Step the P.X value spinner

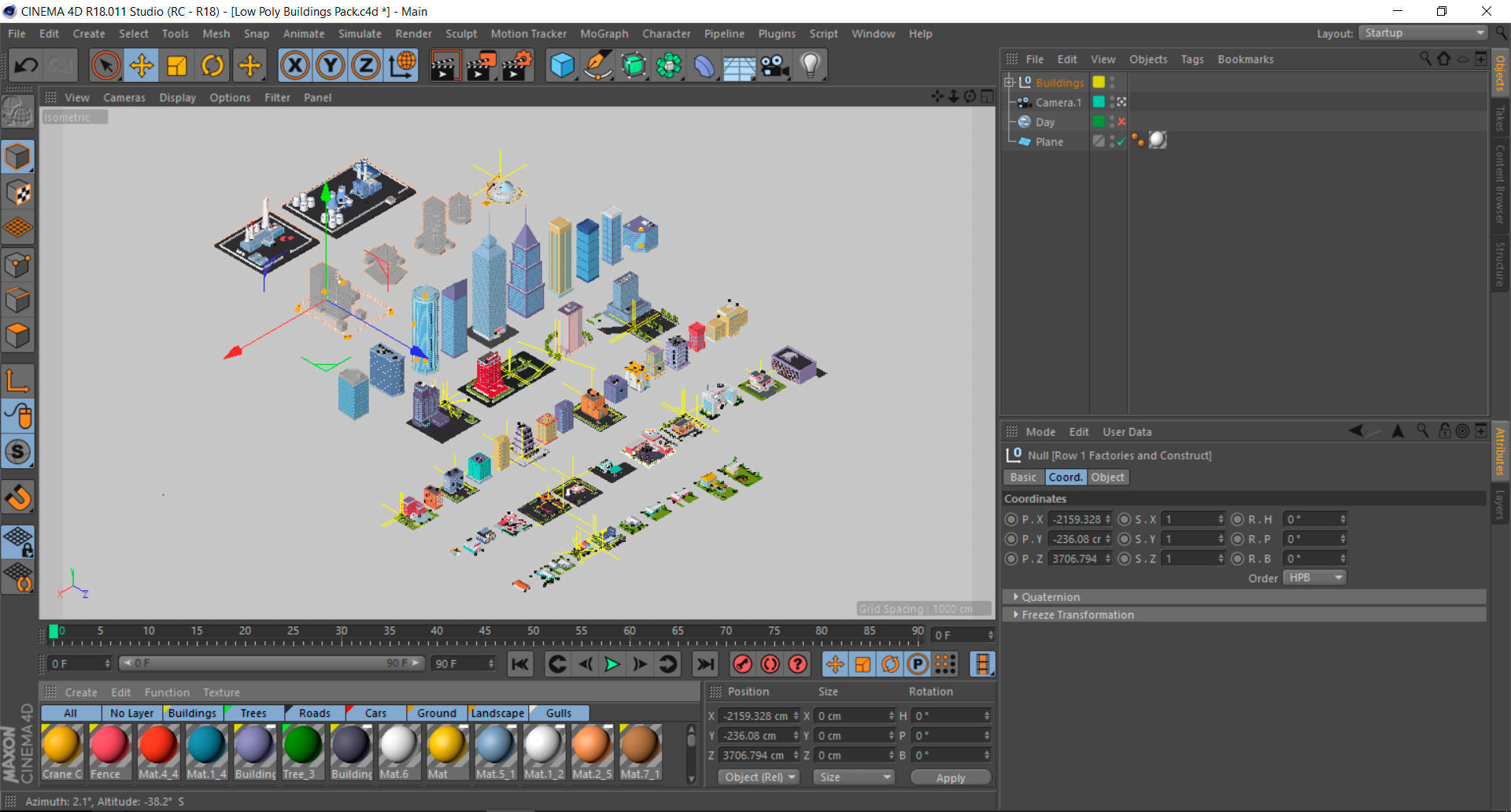pyautogui.click(x=1108, y=519)
